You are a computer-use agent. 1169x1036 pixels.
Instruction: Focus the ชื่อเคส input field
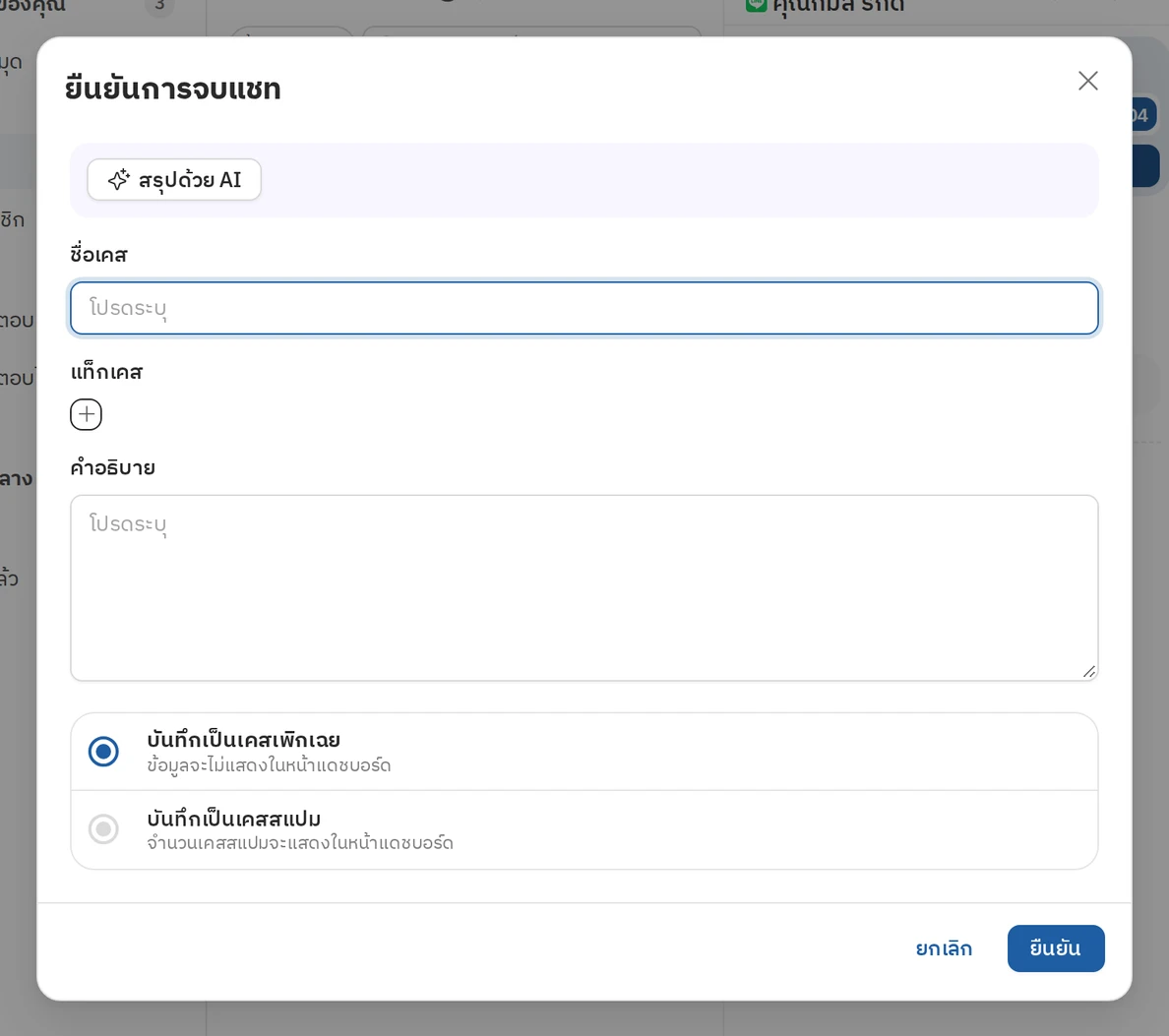tap(584, 308)
